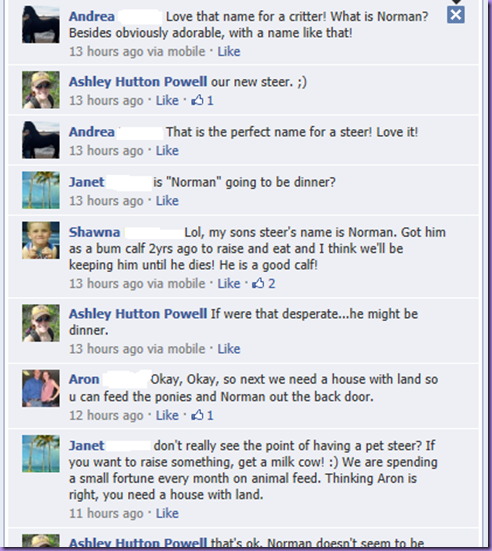Like Shawna's comment about her son's steer
Image resolution: width=492 pixels, height=551 pixels.
[229, 284]
